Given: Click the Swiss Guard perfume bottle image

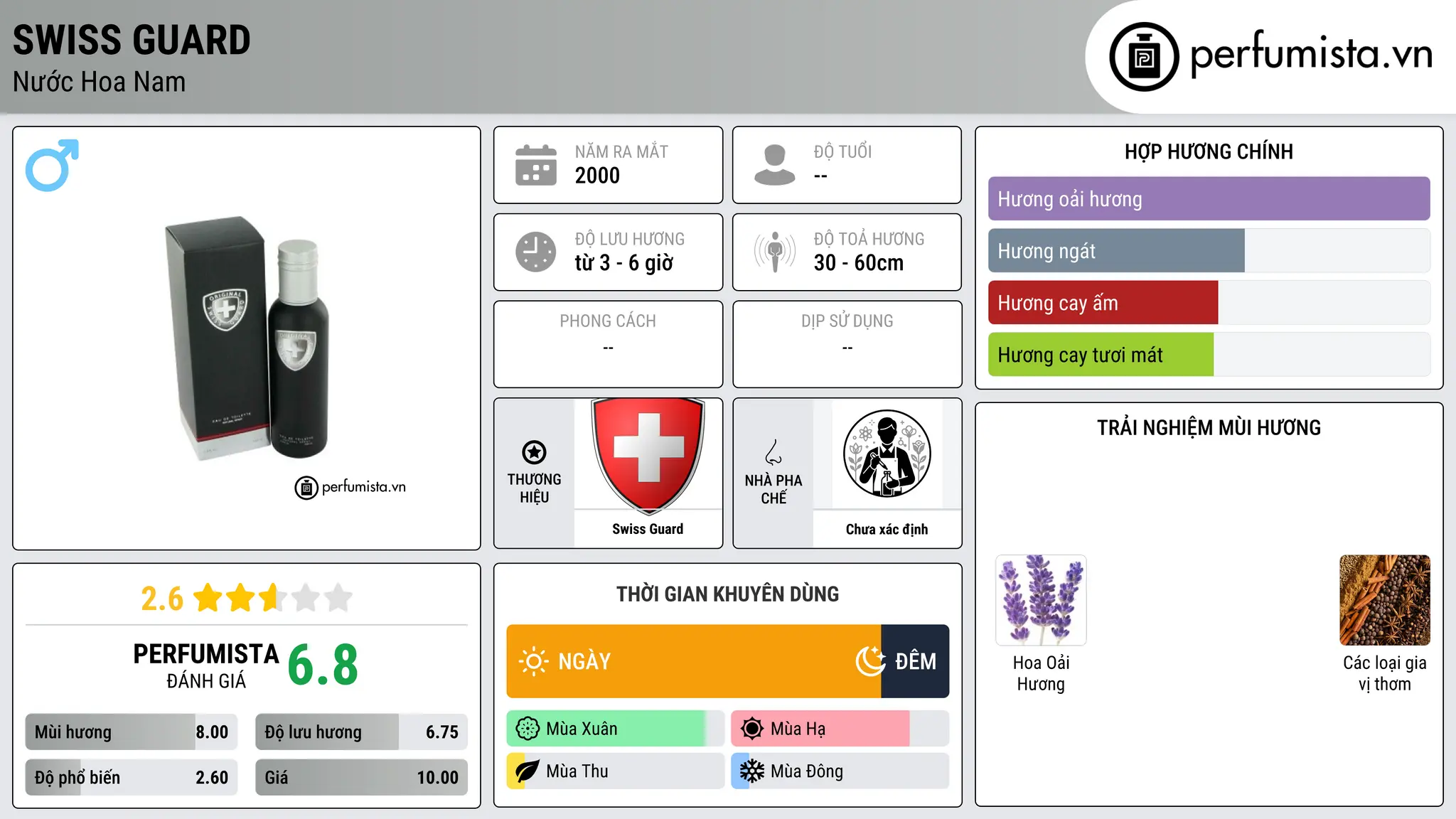Looking at the screenshot, I should pos(247,338).
